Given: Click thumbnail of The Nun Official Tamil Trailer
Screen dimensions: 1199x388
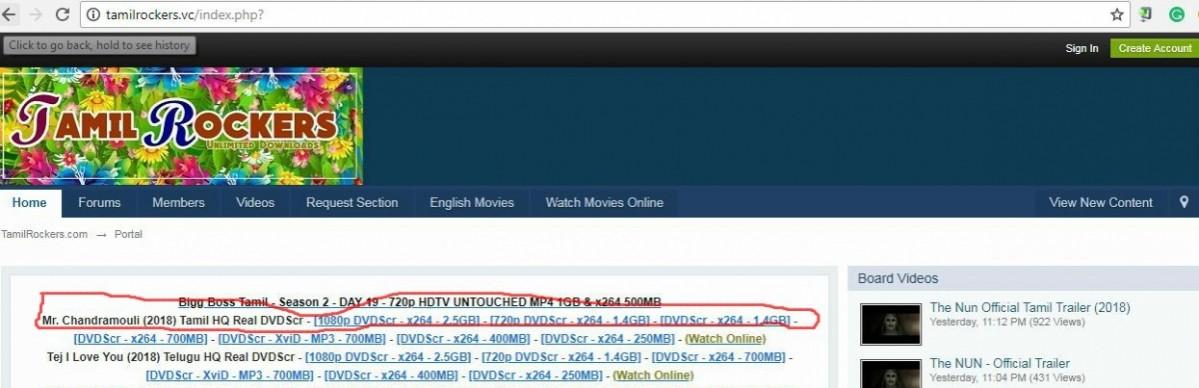Looking at the screenshot, I should [891, 324].
